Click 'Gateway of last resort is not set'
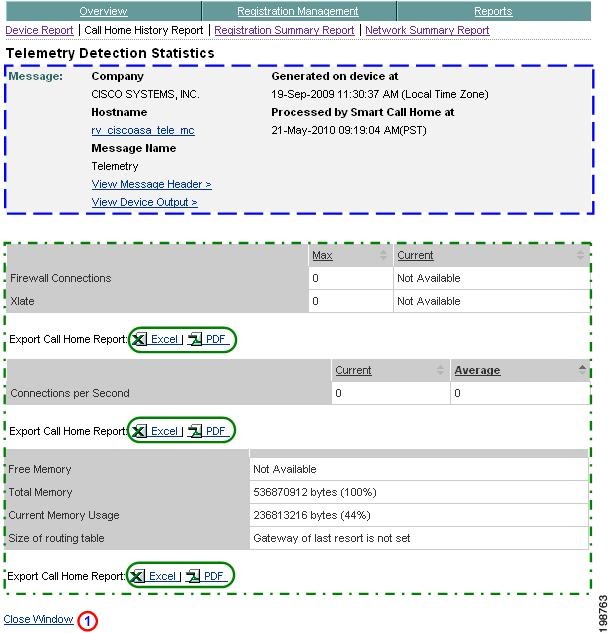This screenshot has width=610, height=633. pos(331,538)
